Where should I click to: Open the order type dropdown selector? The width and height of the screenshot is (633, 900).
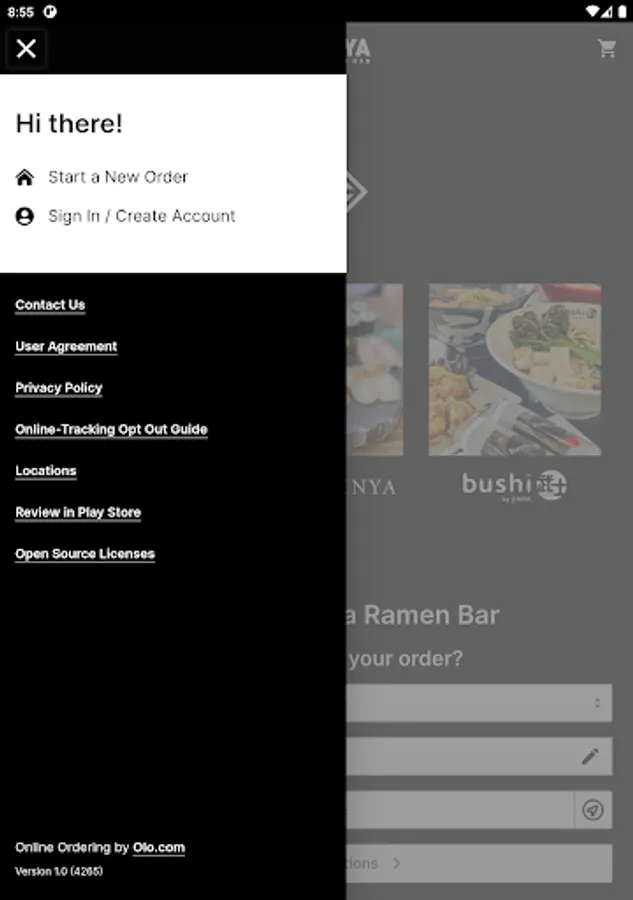pos(479,703)
